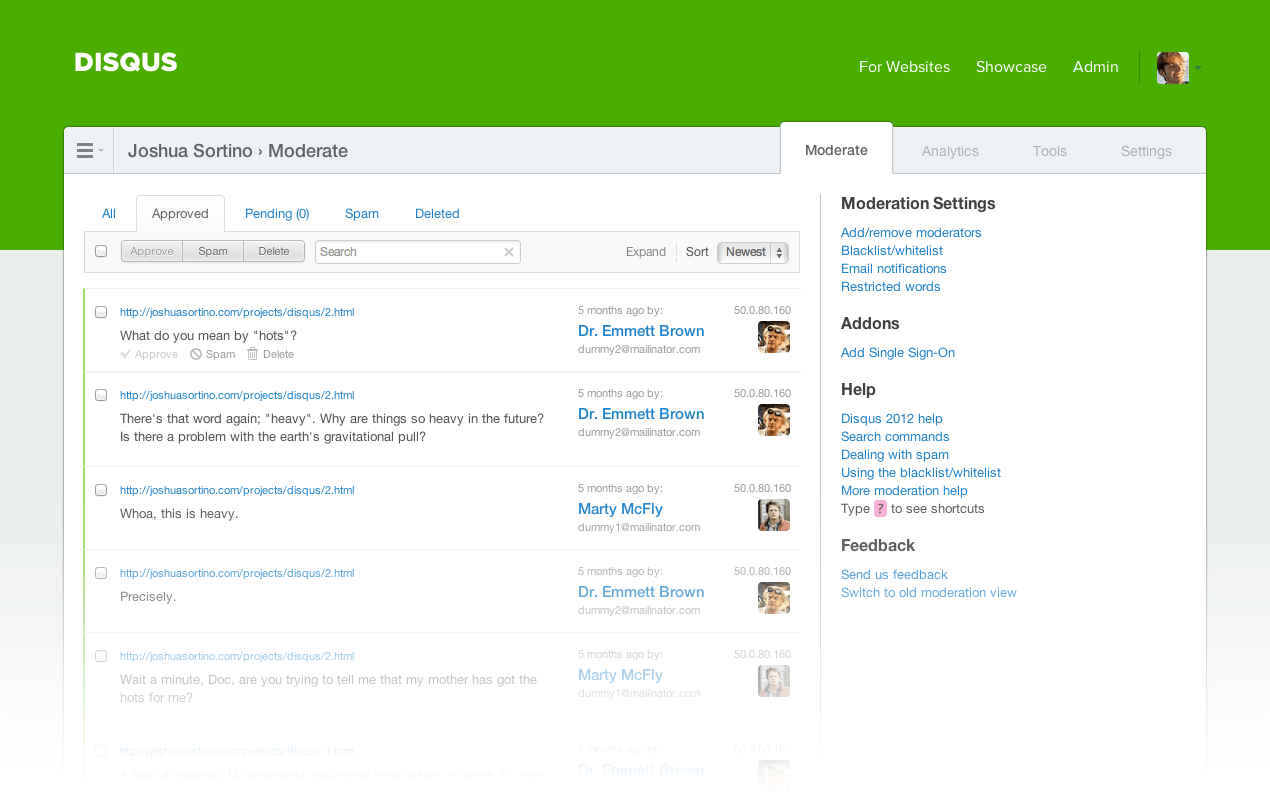Open Dr. Emmett Brown's name on the "hots" comment
Screen dimensions: 1270x796
641,331
